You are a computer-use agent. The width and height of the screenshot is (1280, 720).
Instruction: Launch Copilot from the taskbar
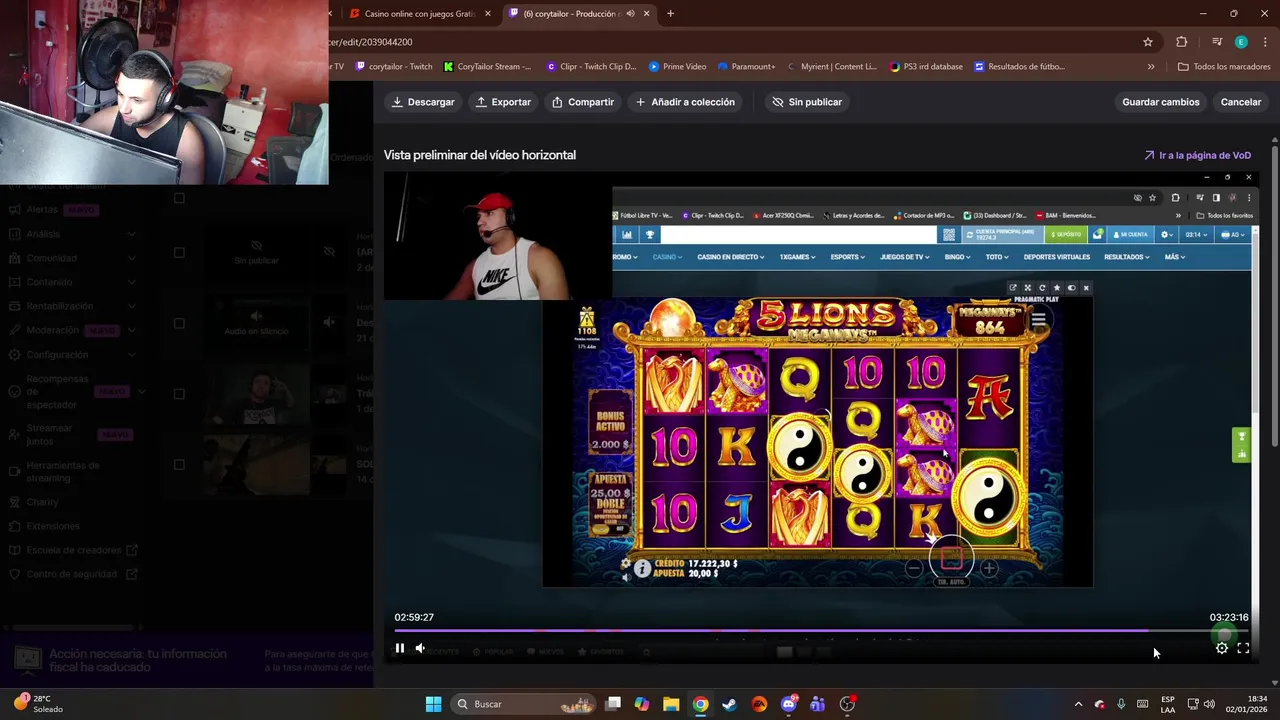click(642, 704)
